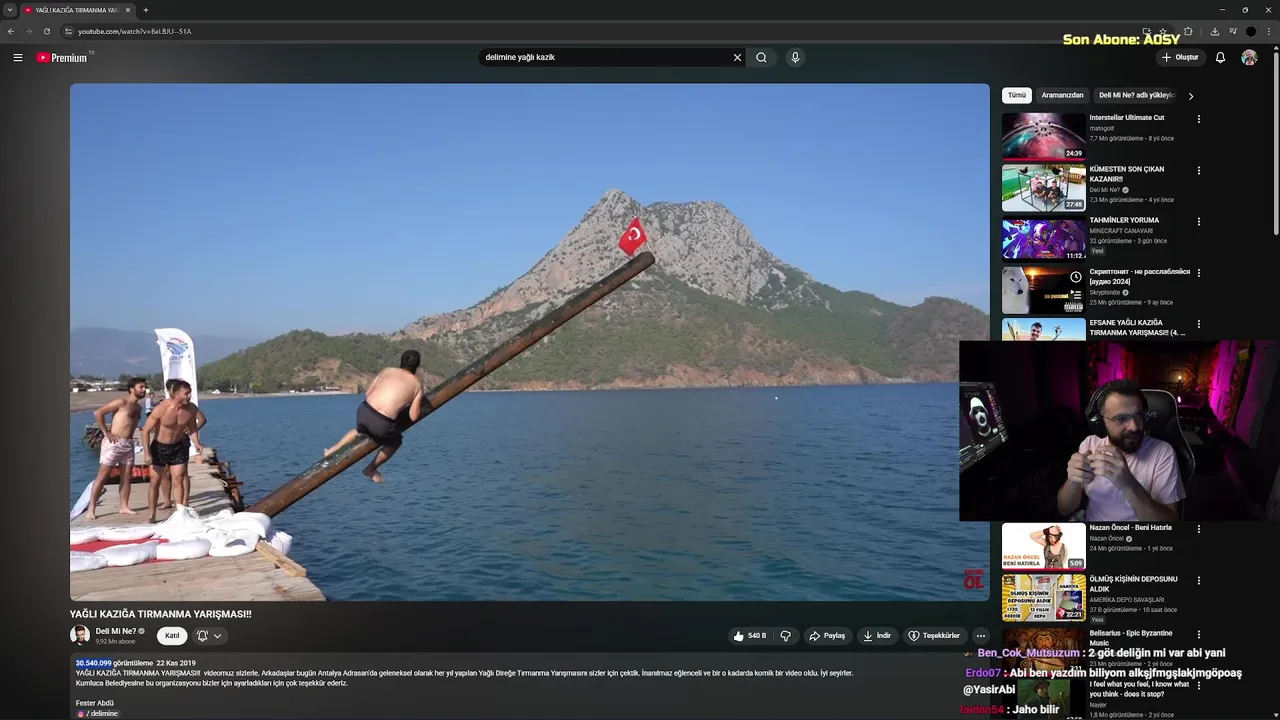Click the Katıl join button

tap(172, 636)
